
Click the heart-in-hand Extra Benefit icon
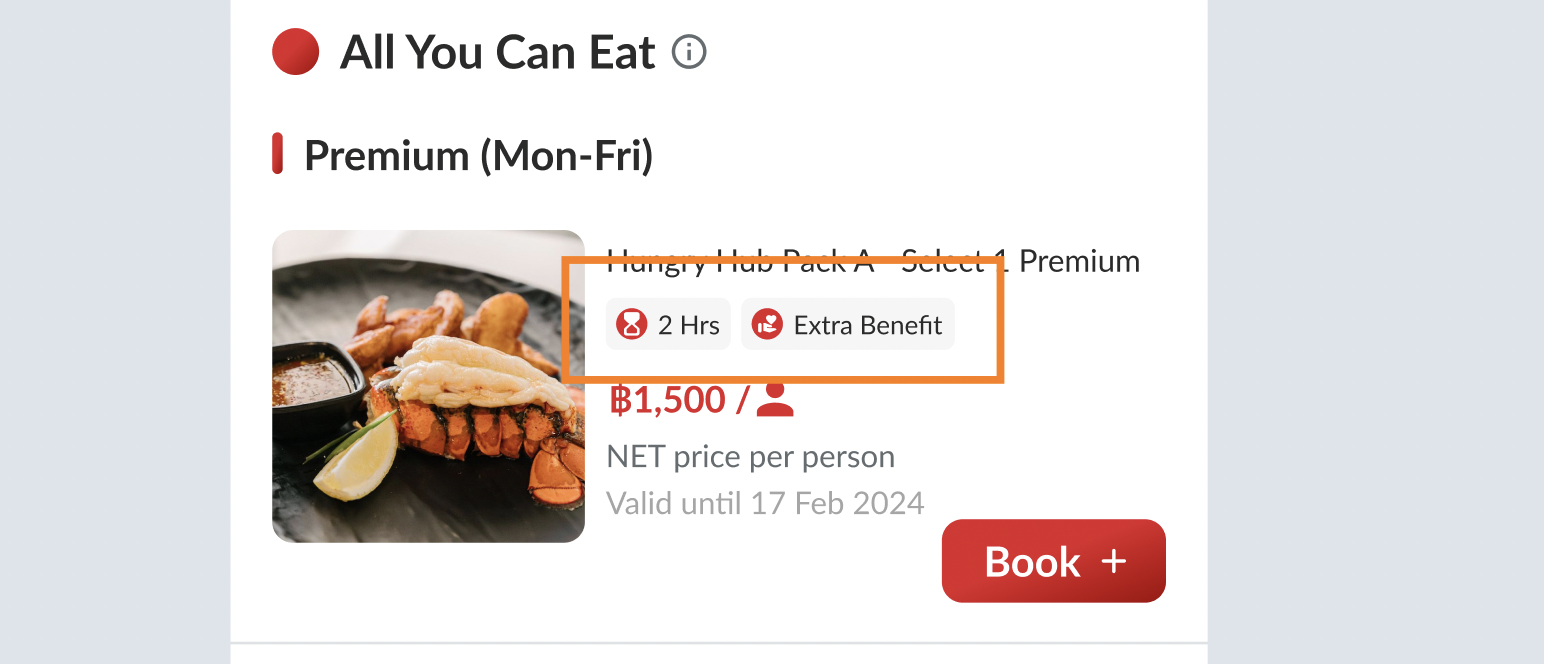tap(766, 325)
